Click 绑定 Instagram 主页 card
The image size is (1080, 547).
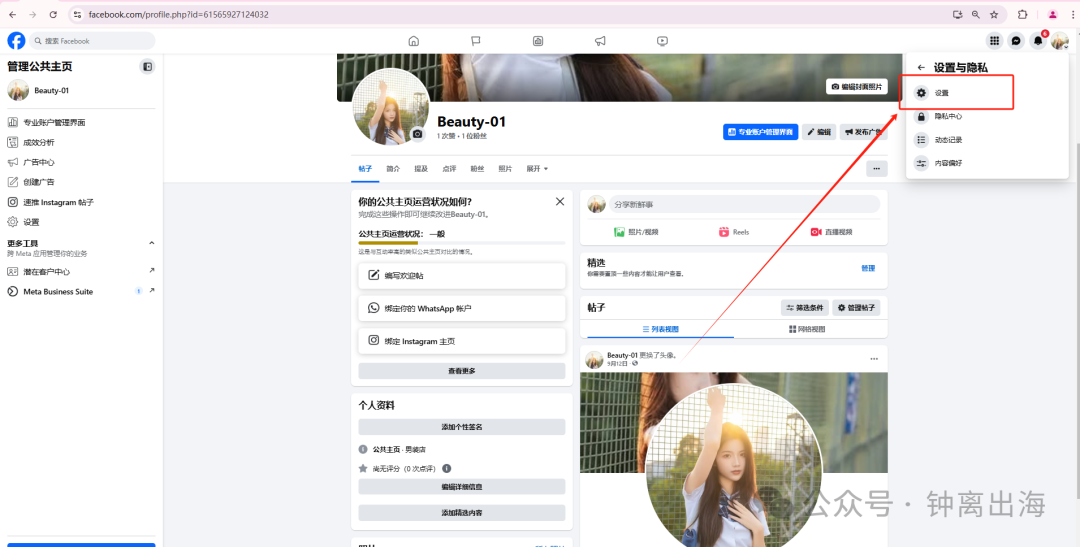tap(461, 340)
